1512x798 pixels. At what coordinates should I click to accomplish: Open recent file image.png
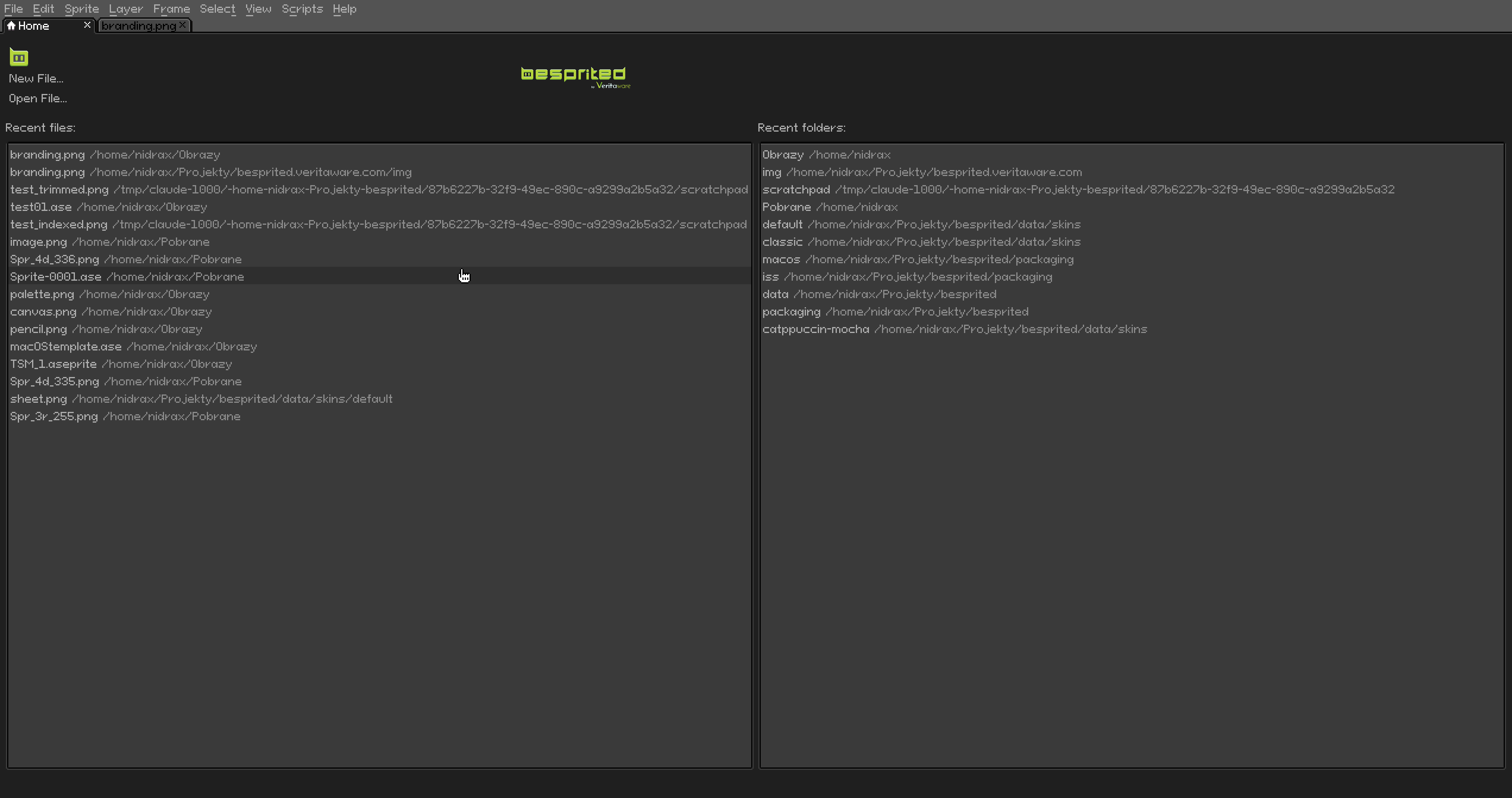point(379,242)
